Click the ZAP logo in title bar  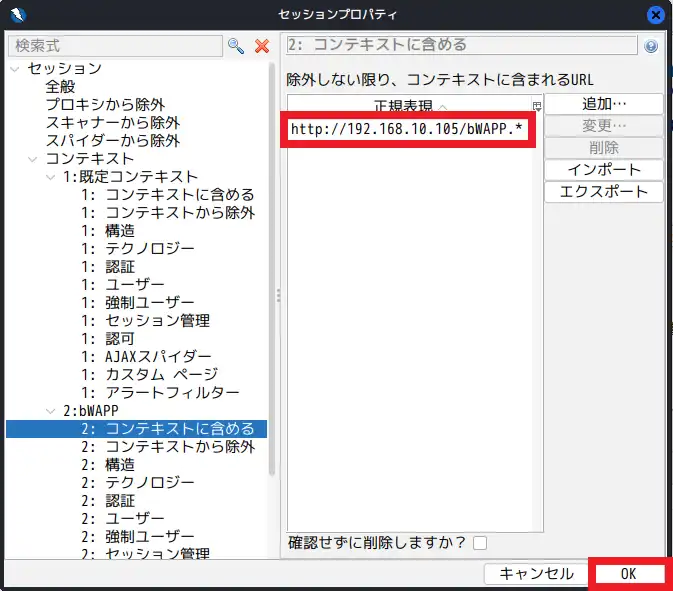pyautogui.click(x=18, y=15)
